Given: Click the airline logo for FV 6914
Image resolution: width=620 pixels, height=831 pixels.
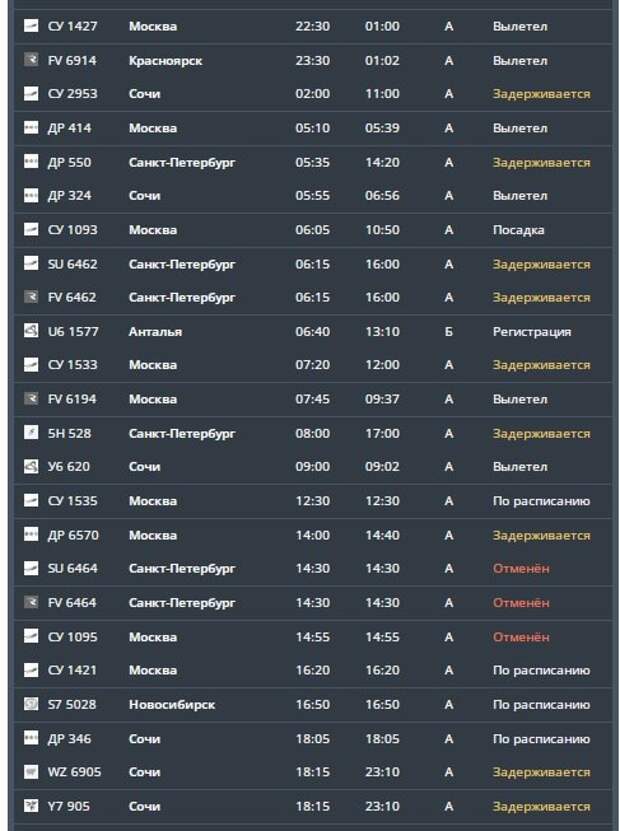Looking at the screenshot, I should pyautogui.click(x=31, y=60).
